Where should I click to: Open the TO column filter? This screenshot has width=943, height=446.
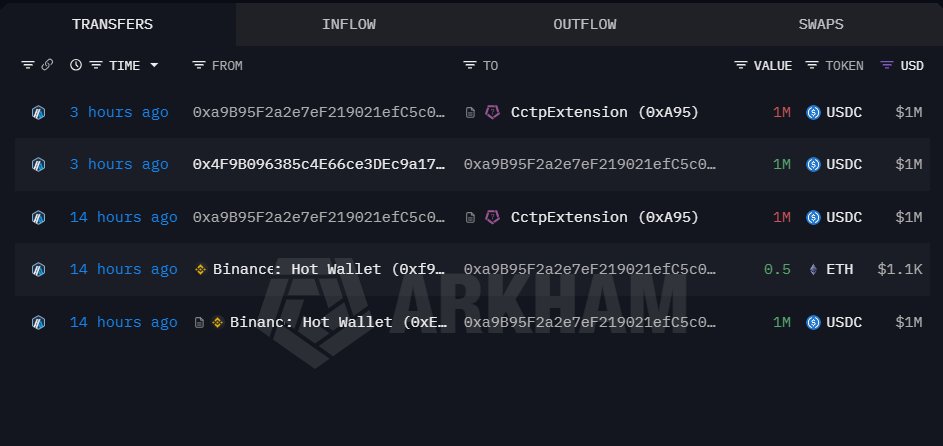tap(470, 66)
